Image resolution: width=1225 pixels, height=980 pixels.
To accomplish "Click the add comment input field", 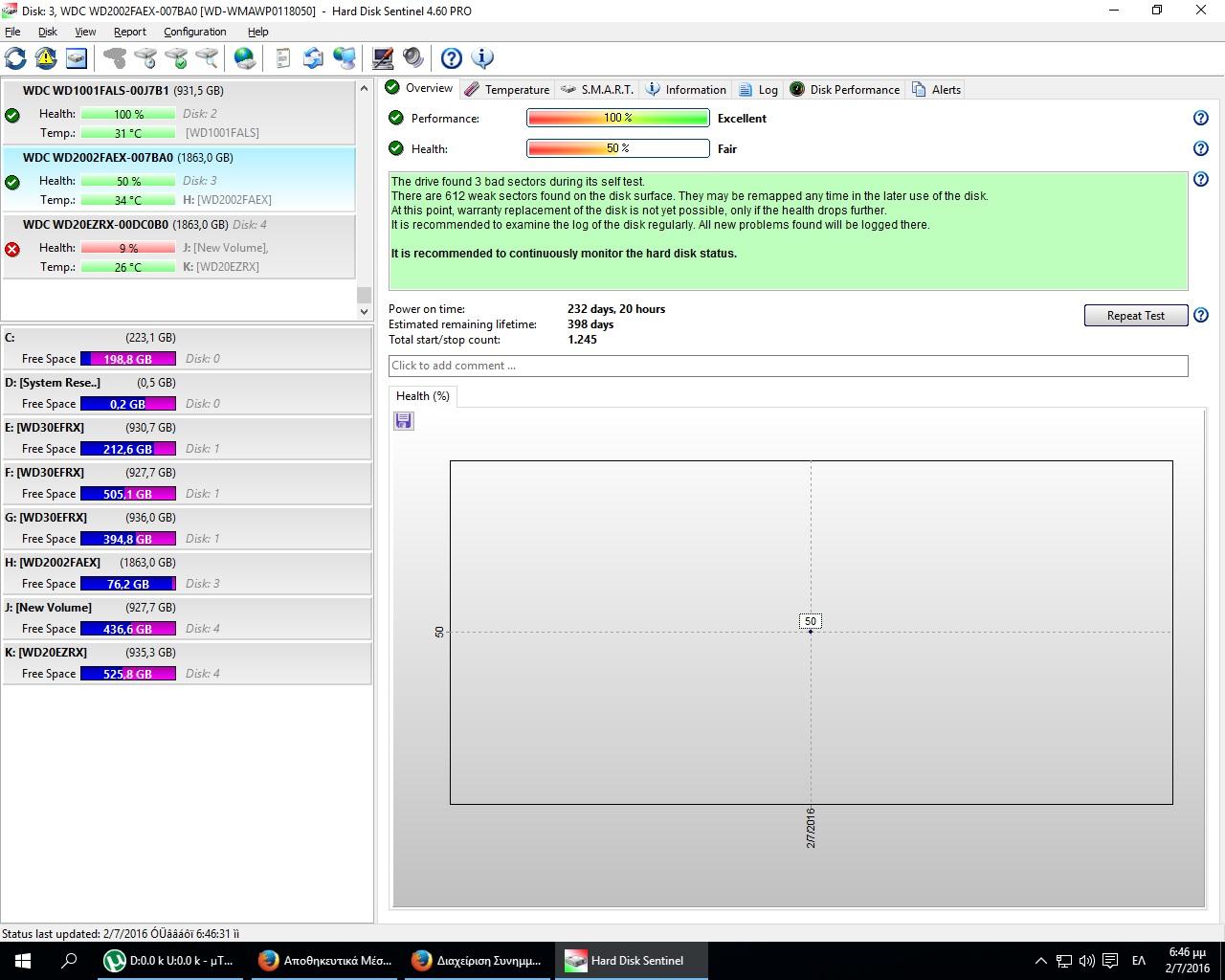I will 788,366.
